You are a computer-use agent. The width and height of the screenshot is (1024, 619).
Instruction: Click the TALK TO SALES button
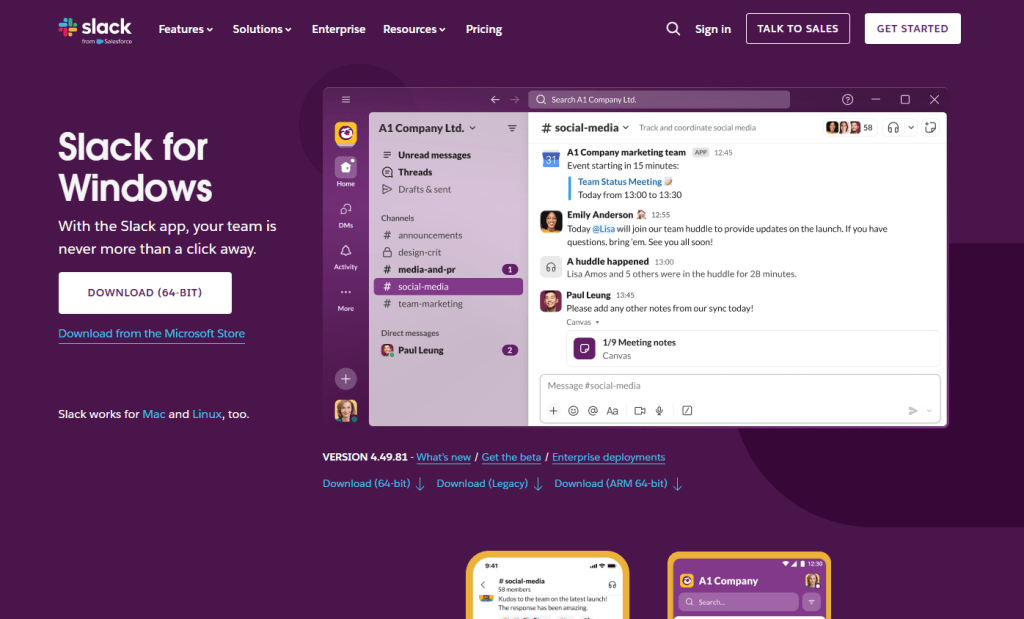tap(797, 29)
